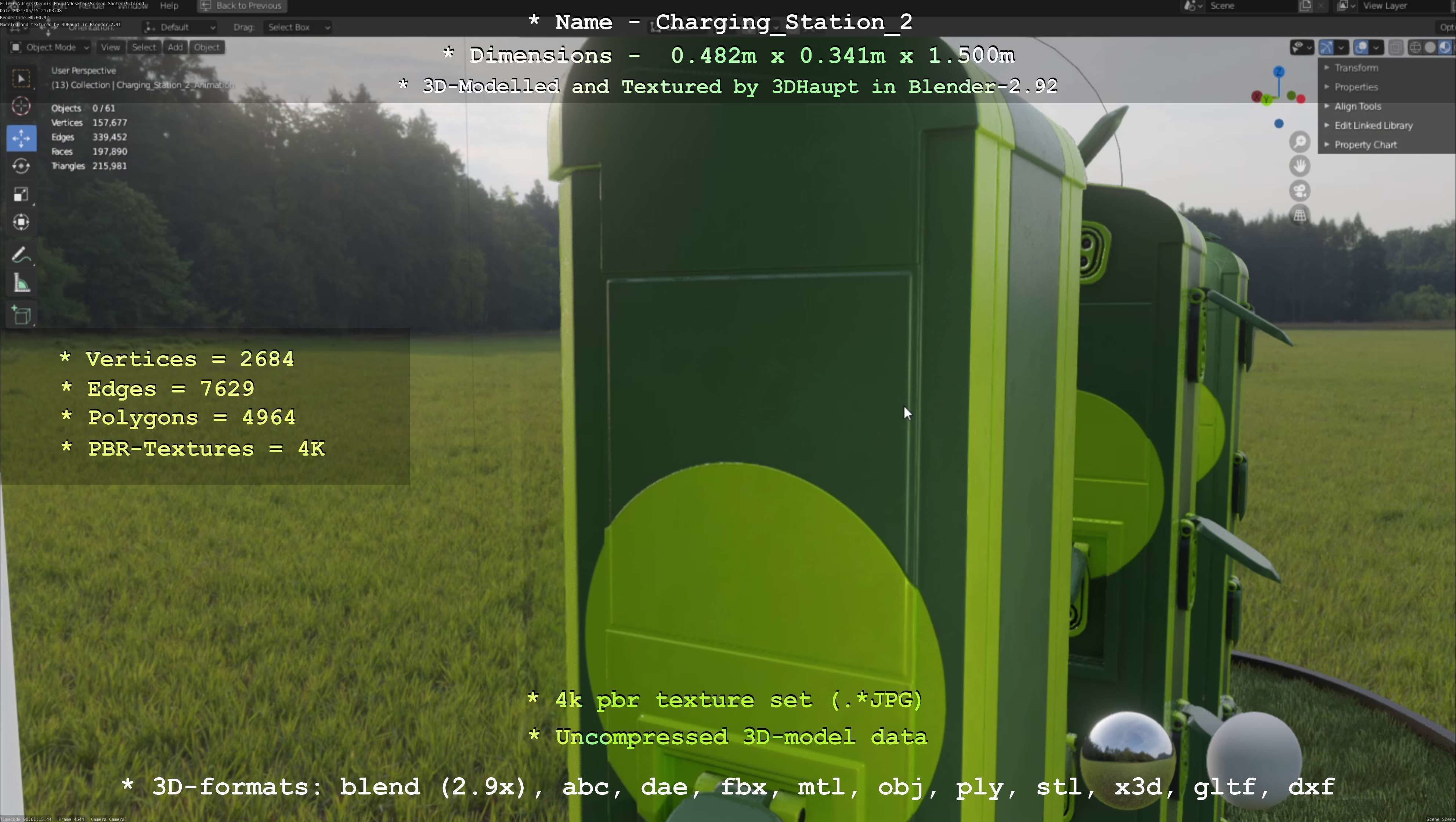The image size is (1456, 822).
Task: Click the Back to Previous button
Action: [x=242, y=6]
